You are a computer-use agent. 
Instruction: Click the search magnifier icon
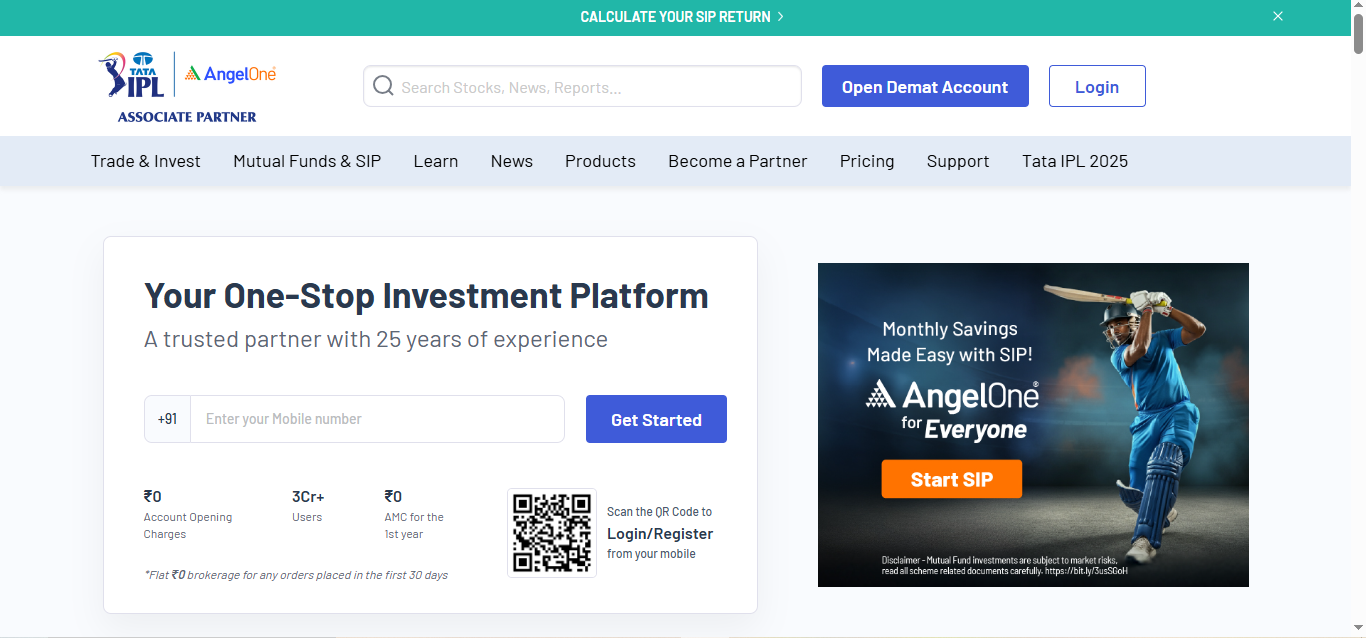[x=383, y=87]
